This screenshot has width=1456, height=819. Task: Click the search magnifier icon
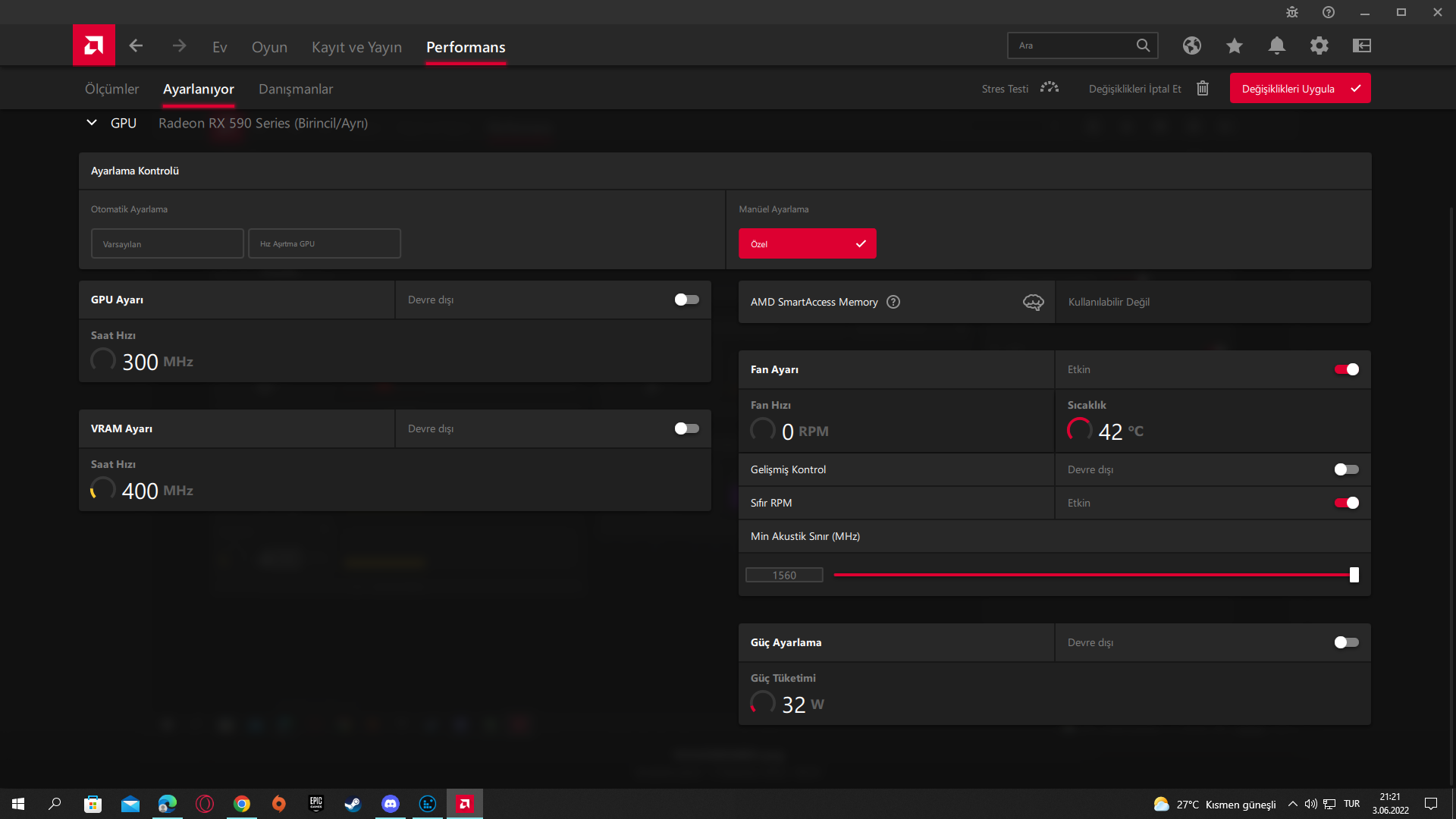[1143, 45]
